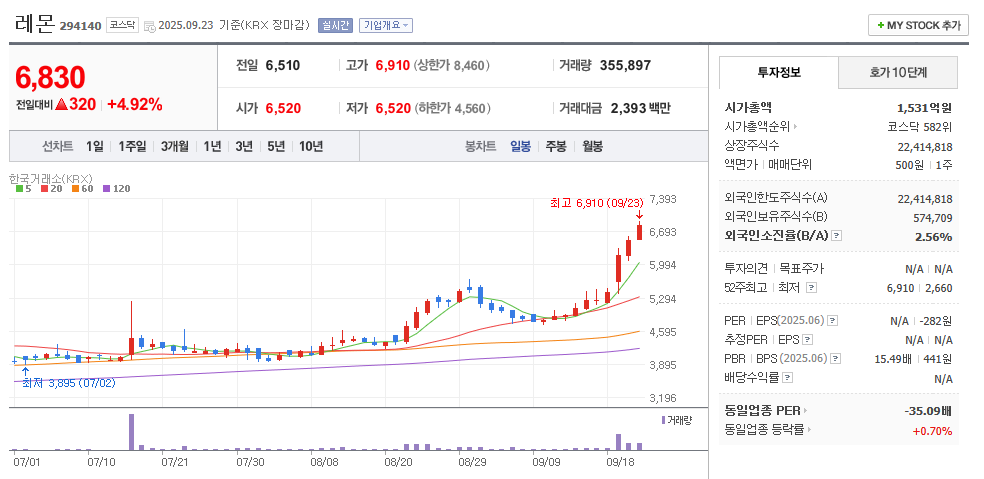Click the 실시간 badge

336,25
